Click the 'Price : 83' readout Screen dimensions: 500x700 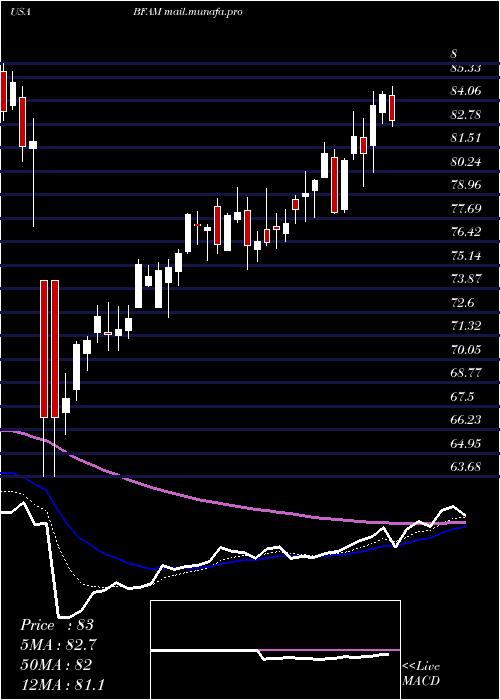[57, 625]
